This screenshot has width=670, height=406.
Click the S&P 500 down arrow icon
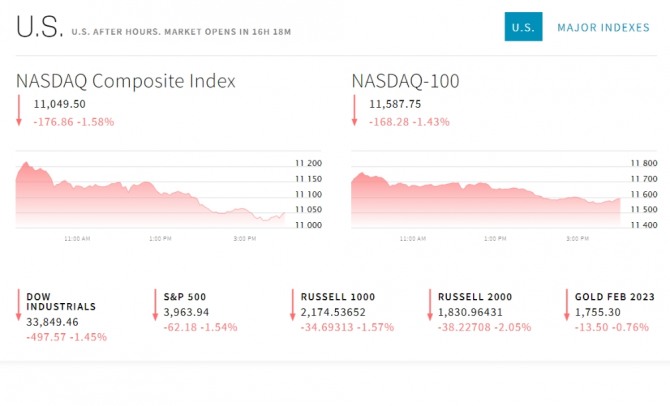tap(155, 305)
